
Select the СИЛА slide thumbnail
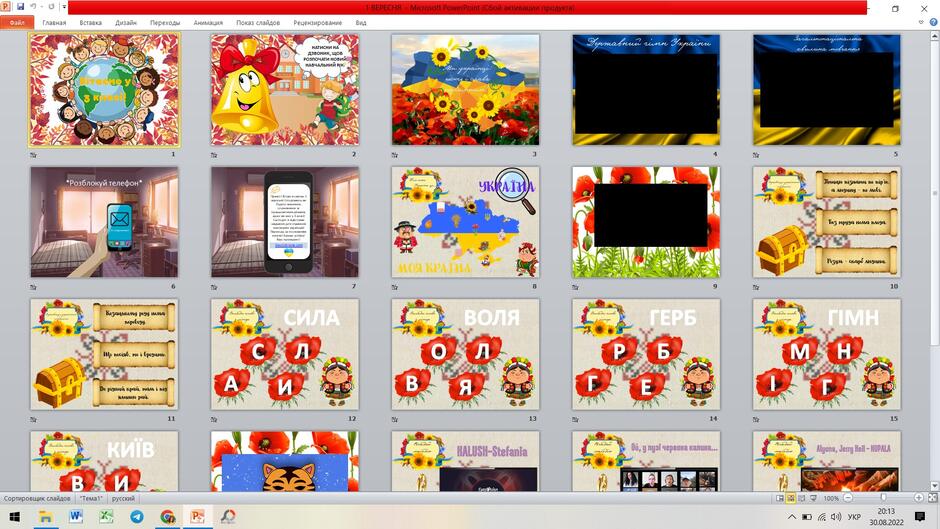click(285, 354)
